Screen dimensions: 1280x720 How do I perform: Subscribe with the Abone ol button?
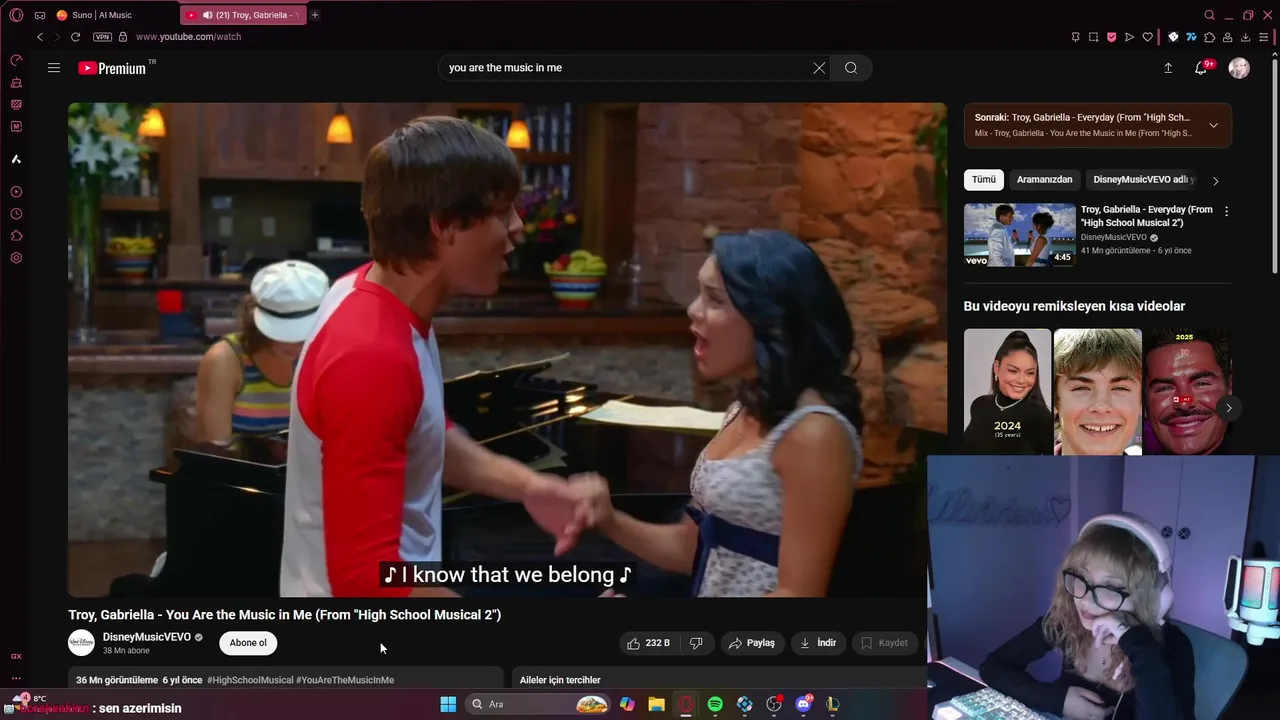pyautogui.click(x=248, y=643)
